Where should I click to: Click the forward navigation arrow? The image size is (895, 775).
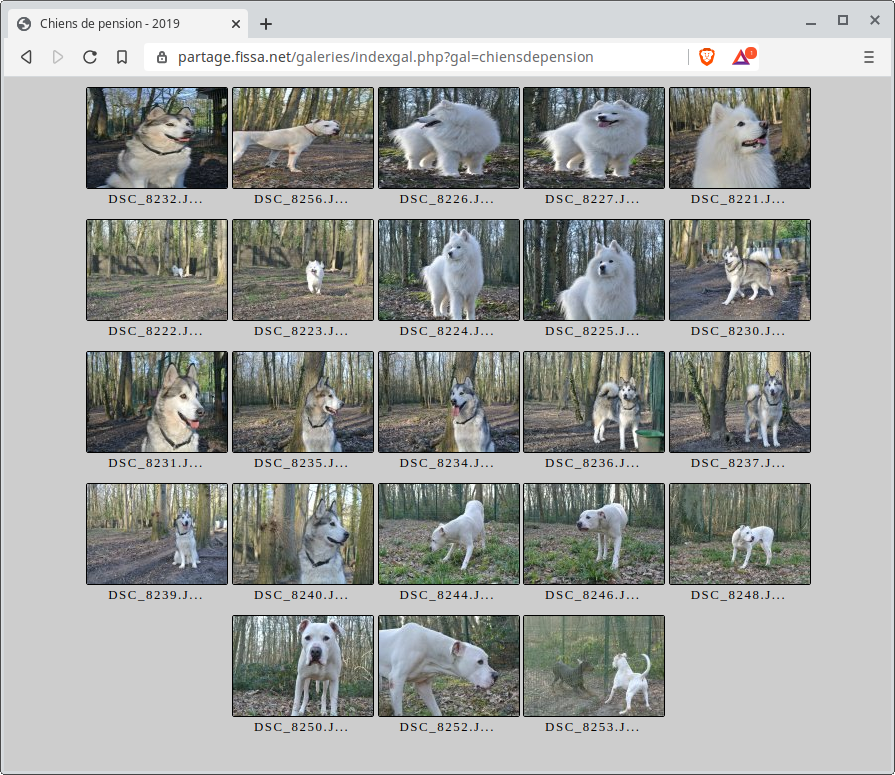tap(58, 57)
